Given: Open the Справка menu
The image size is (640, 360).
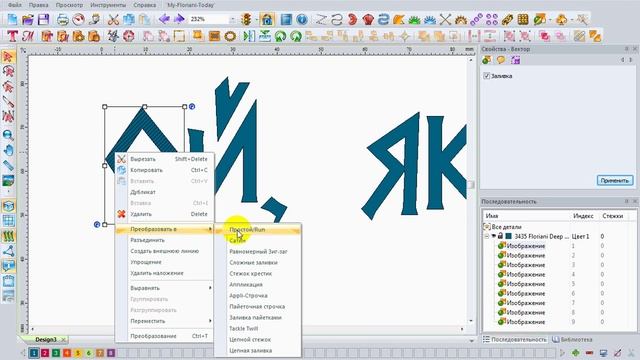Looking at the screenshot, I should [144, 5].
